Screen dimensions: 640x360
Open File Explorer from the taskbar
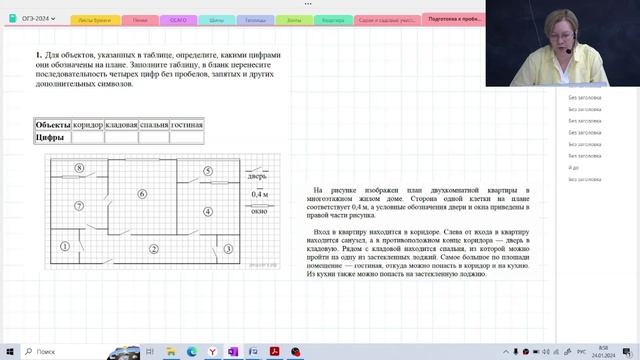pos(171,351)
